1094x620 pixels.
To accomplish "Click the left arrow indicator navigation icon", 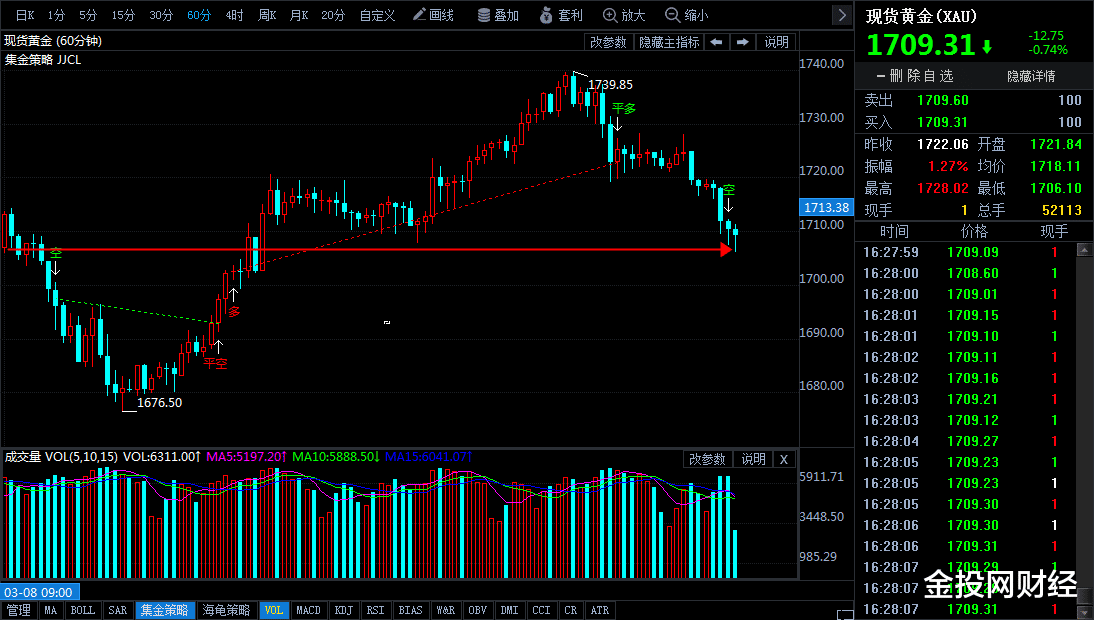I will [716, 42].
